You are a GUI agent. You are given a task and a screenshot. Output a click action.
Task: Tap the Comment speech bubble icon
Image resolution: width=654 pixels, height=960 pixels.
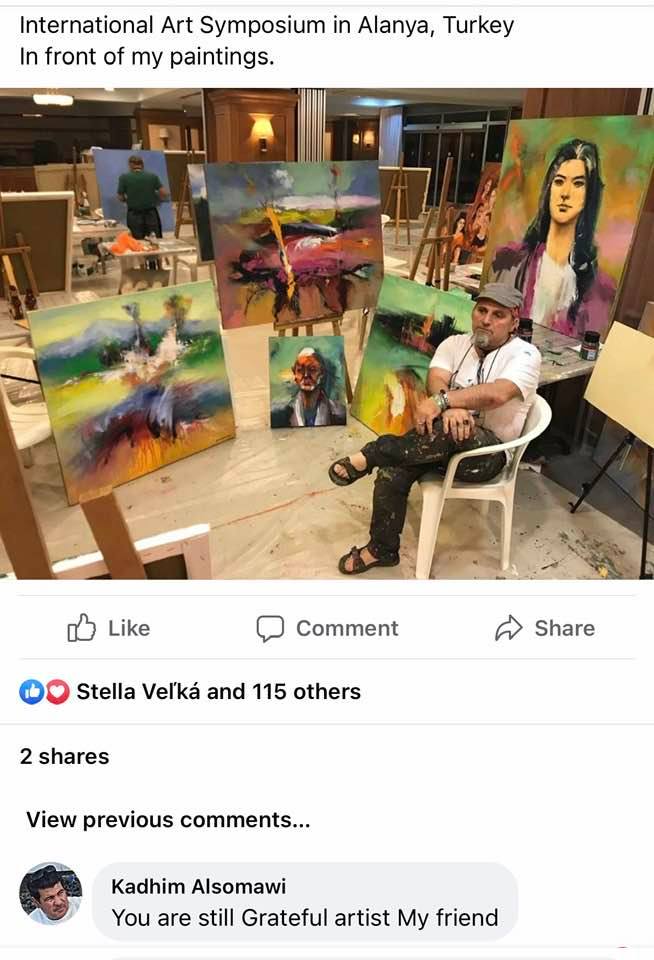click(x=270, y=628)
